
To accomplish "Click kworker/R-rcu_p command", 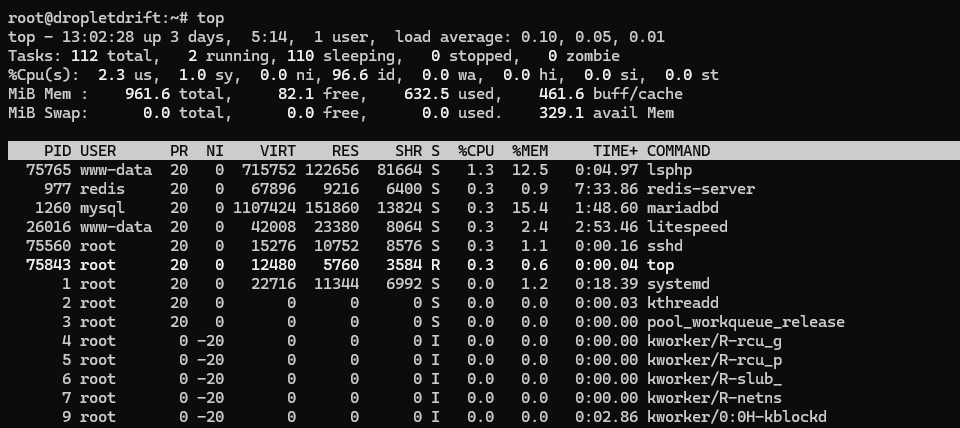I will click(x=714, y=360).
